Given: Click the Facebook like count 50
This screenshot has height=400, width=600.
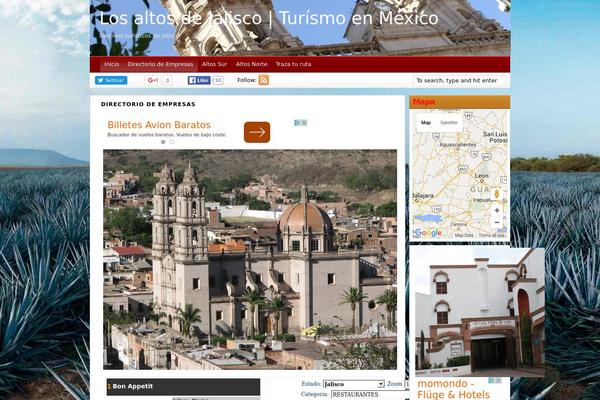Looking at the screenshot, I should 218,80.
